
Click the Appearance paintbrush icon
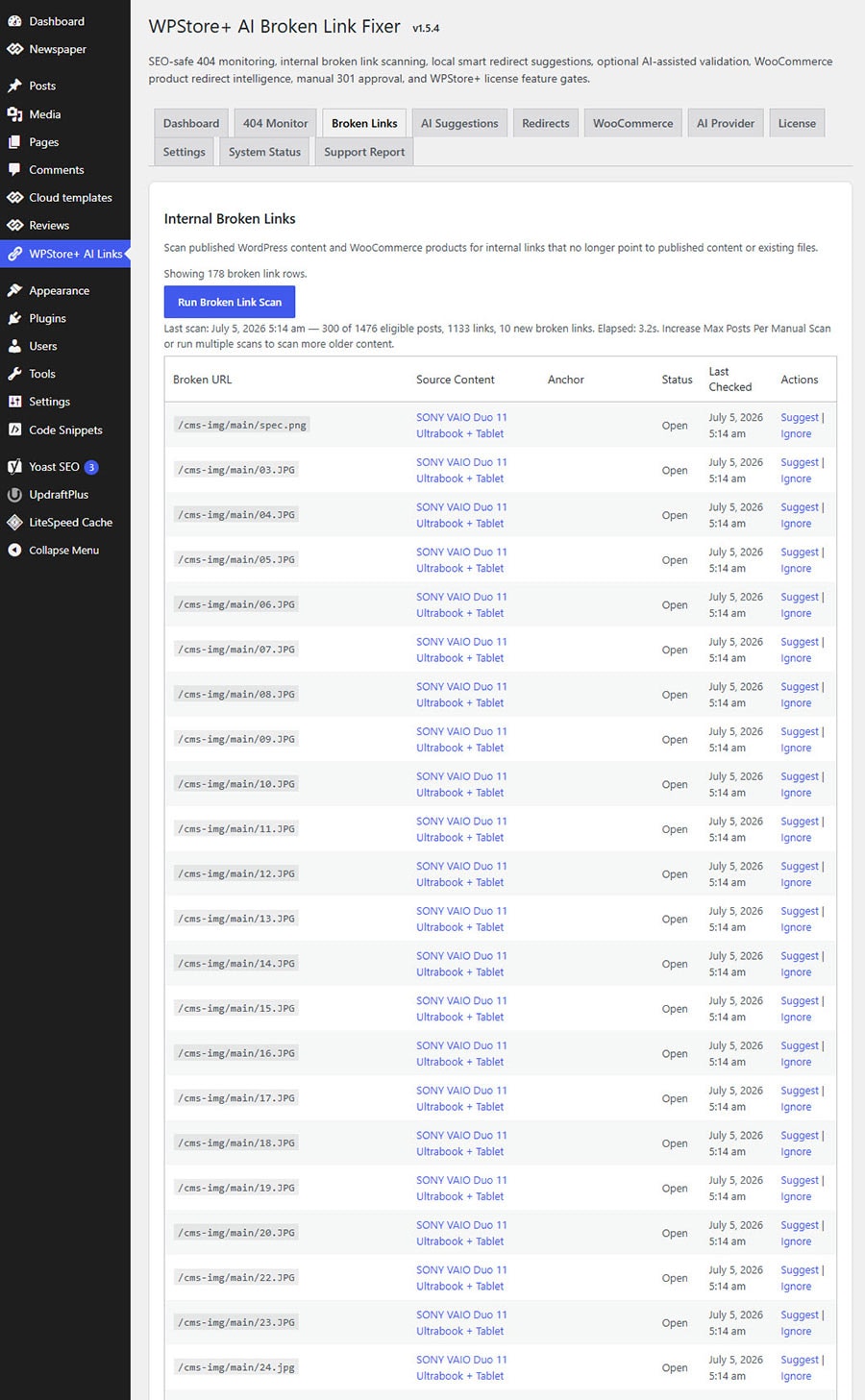14,290
